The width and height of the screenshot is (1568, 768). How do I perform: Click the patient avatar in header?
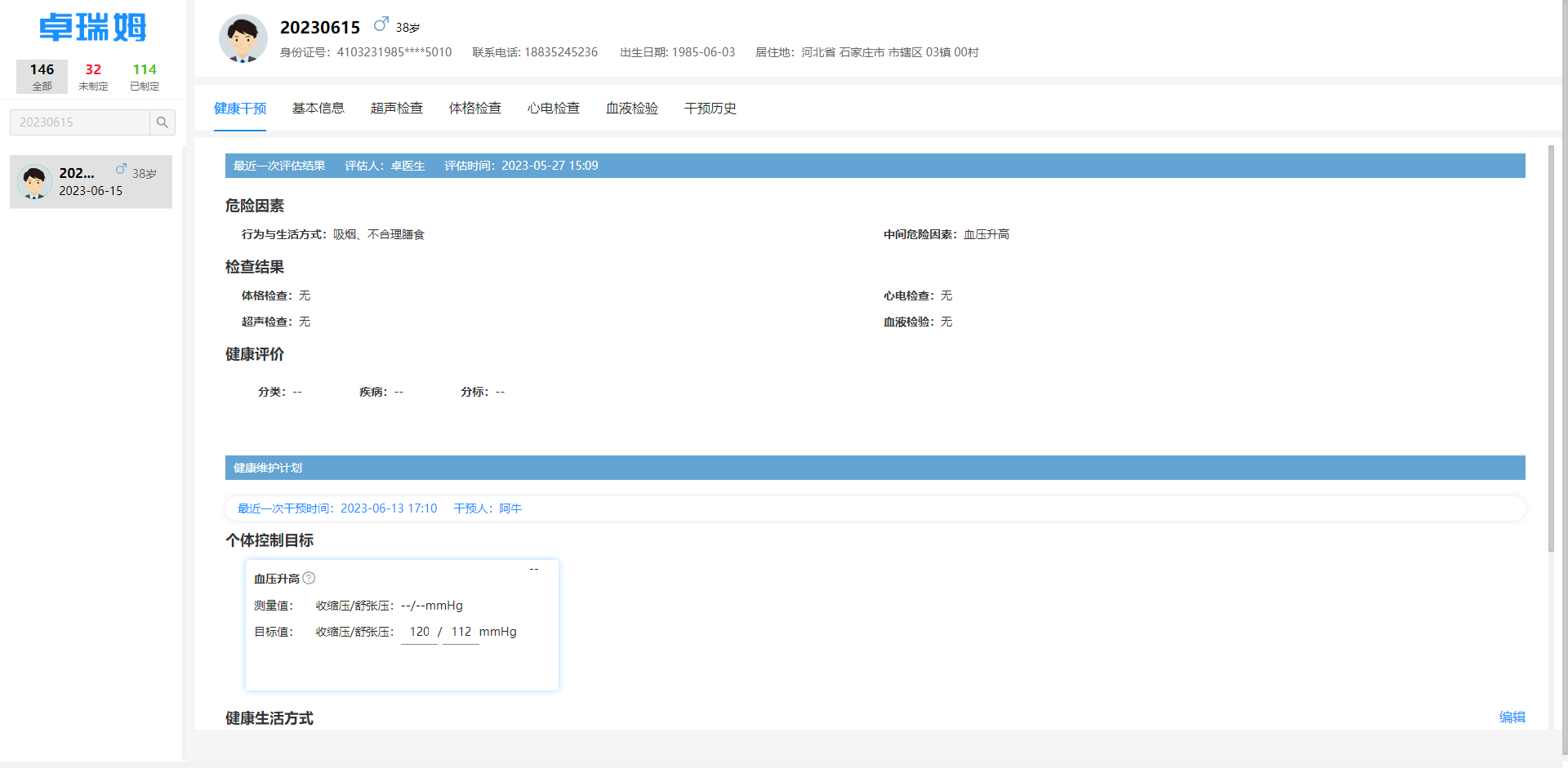(243, 38)
